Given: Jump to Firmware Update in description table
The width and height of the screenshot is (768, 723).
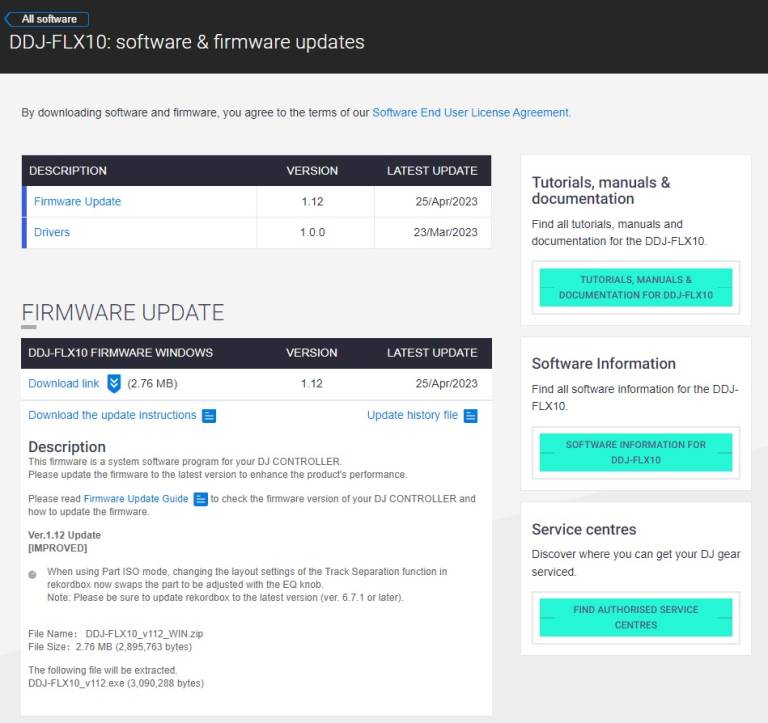Looking at the screenshot, I should [x=77, y=201].
